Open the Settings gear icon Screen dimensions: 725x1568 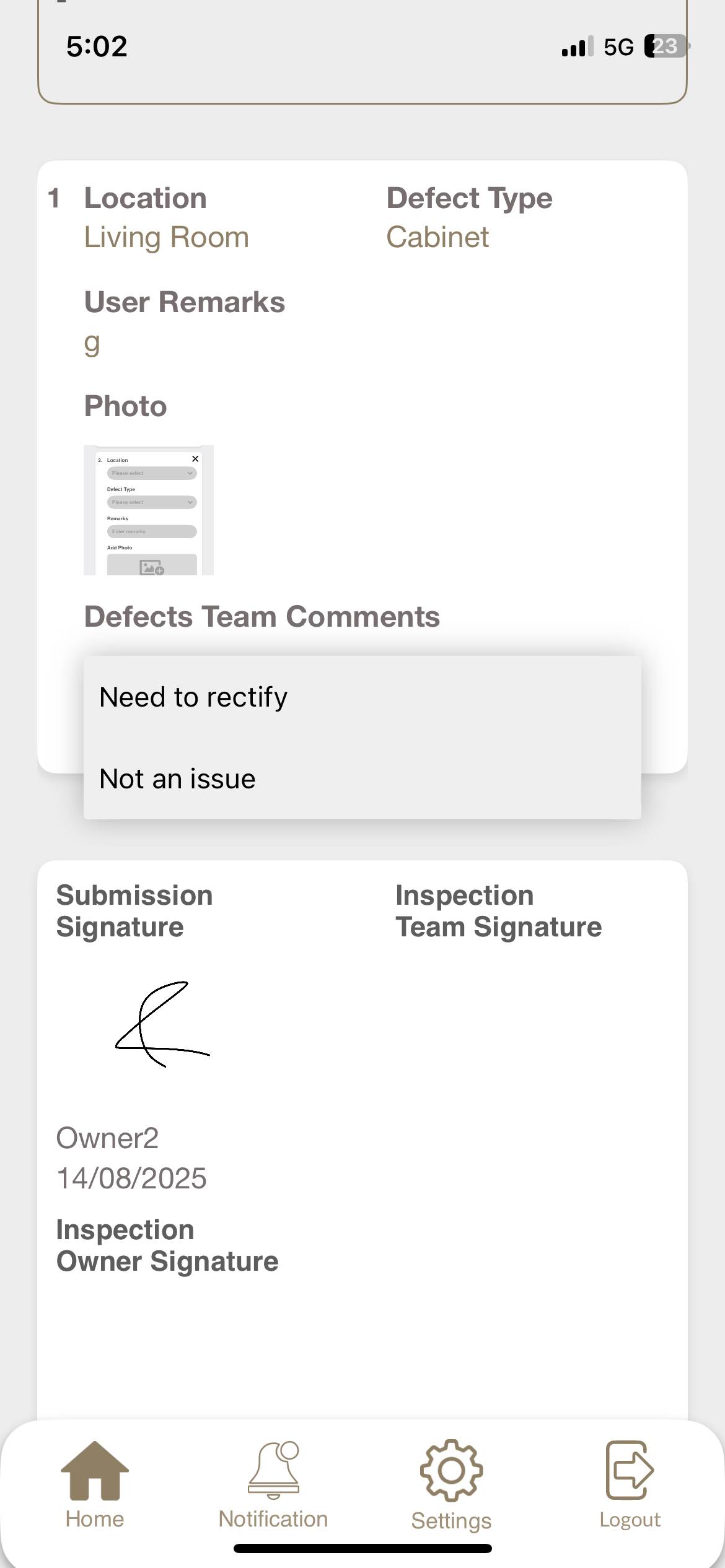pyautogui.click(x=451, y=1471)
